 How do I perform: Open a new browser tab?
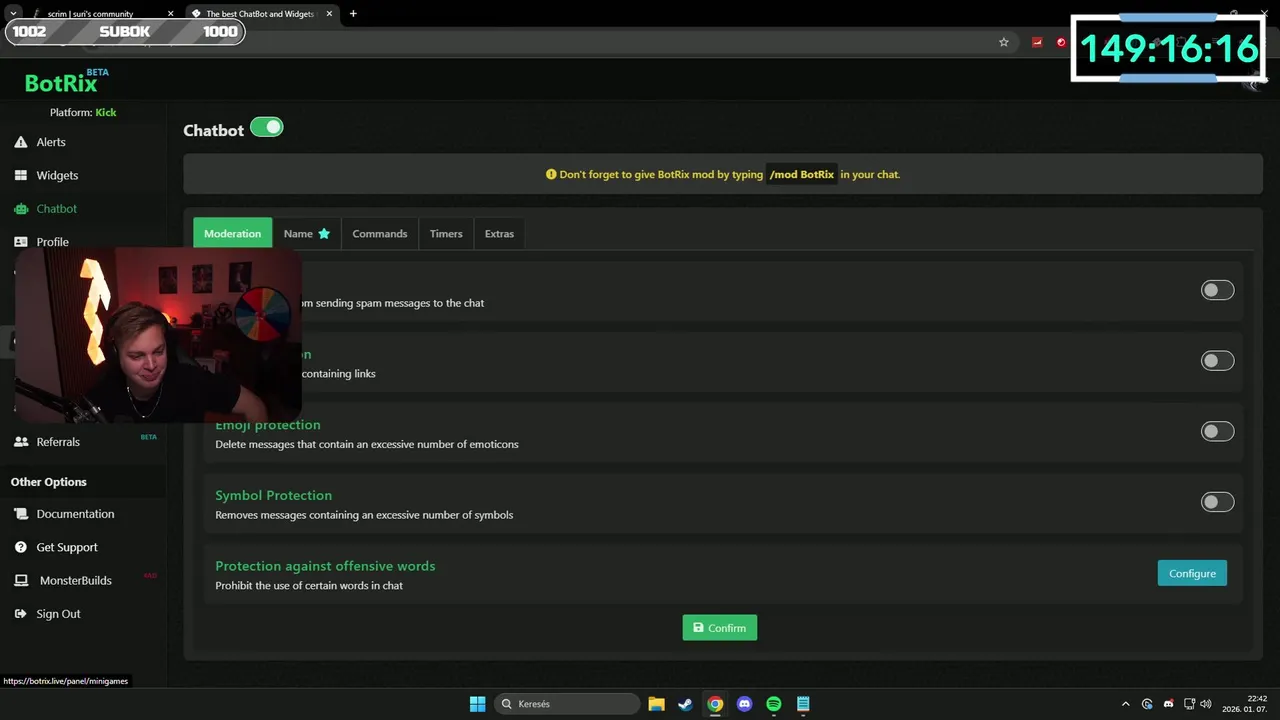point(353,14)
